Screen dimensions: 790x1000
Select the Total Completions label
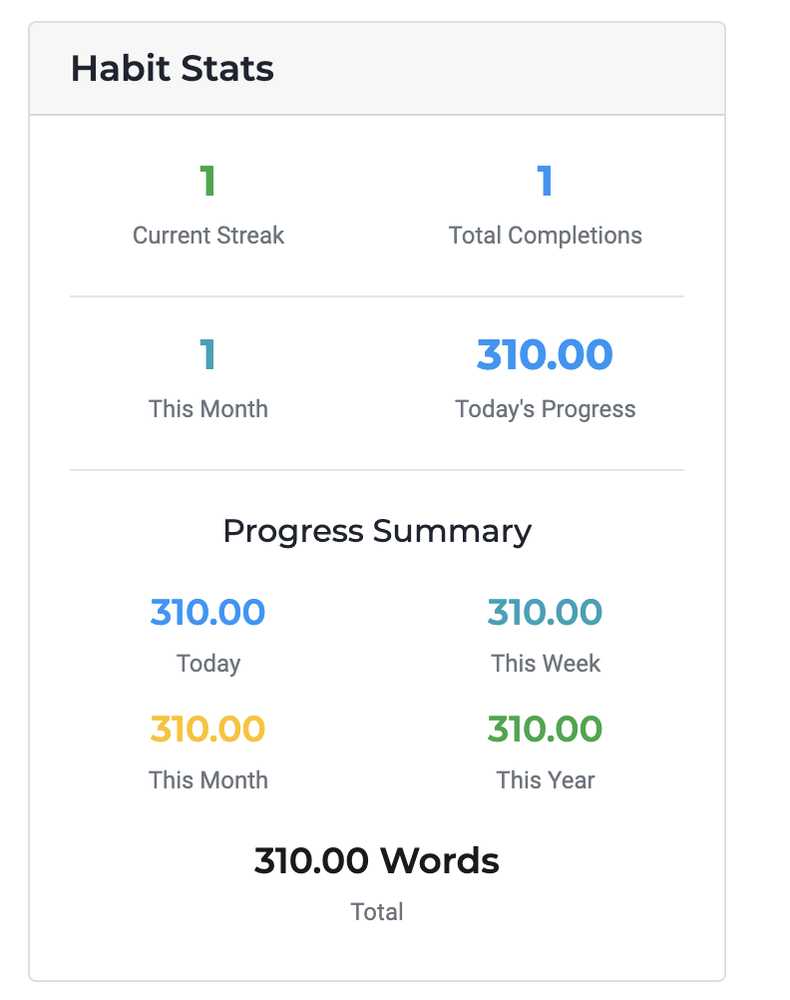click(x=545, y=236)
